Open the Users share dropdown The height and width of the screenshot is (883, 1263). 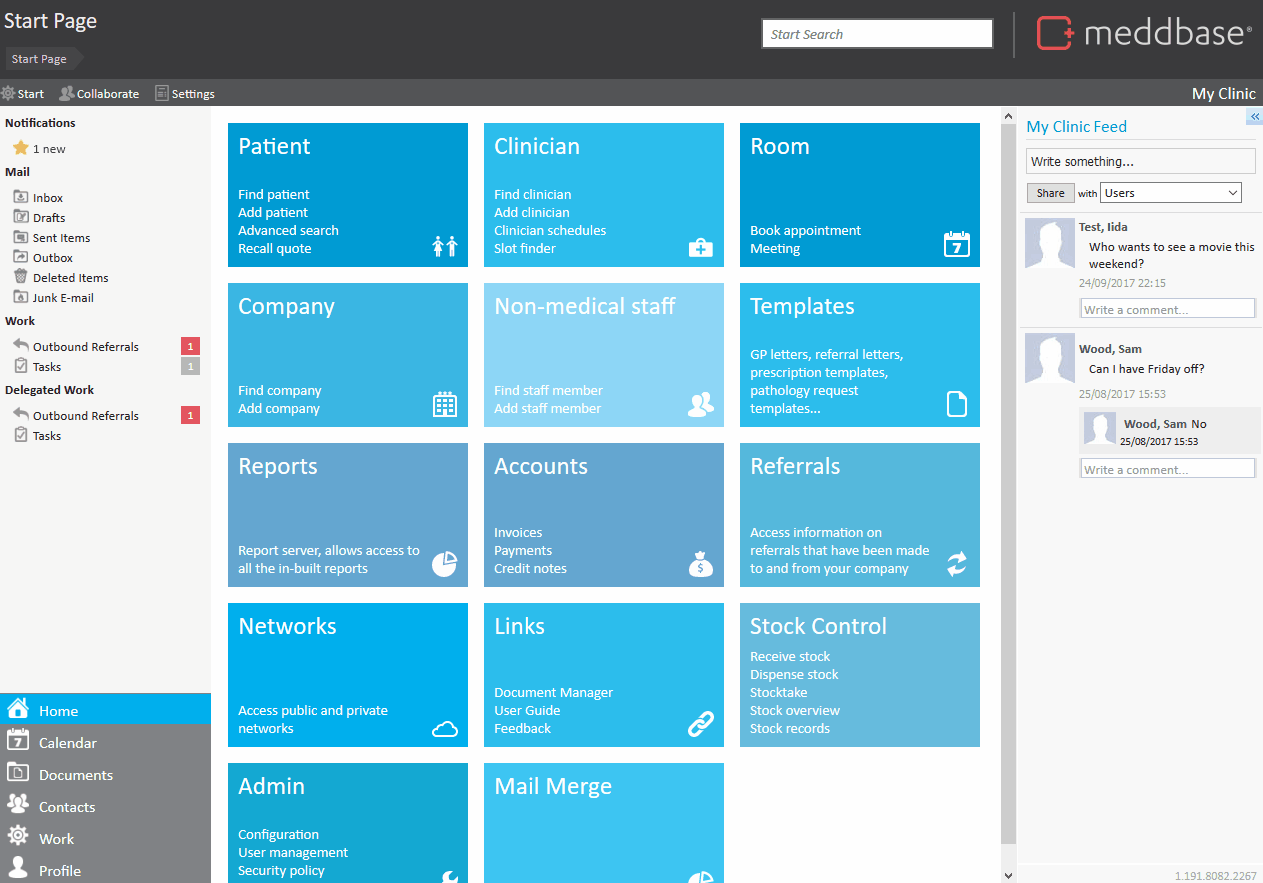click(x=1171, y=193)
